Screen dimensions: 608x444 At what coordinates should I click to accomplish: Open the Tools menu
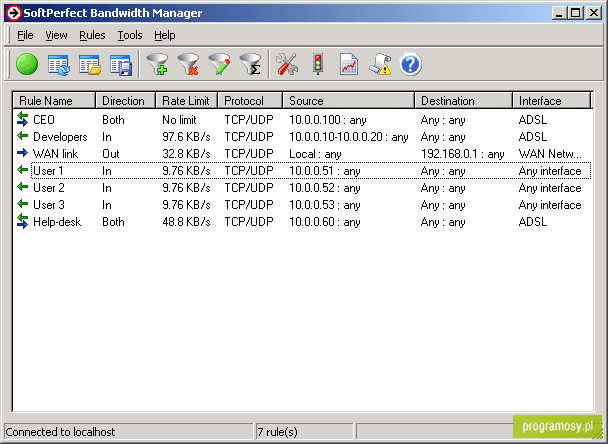[x=130, y=35]
